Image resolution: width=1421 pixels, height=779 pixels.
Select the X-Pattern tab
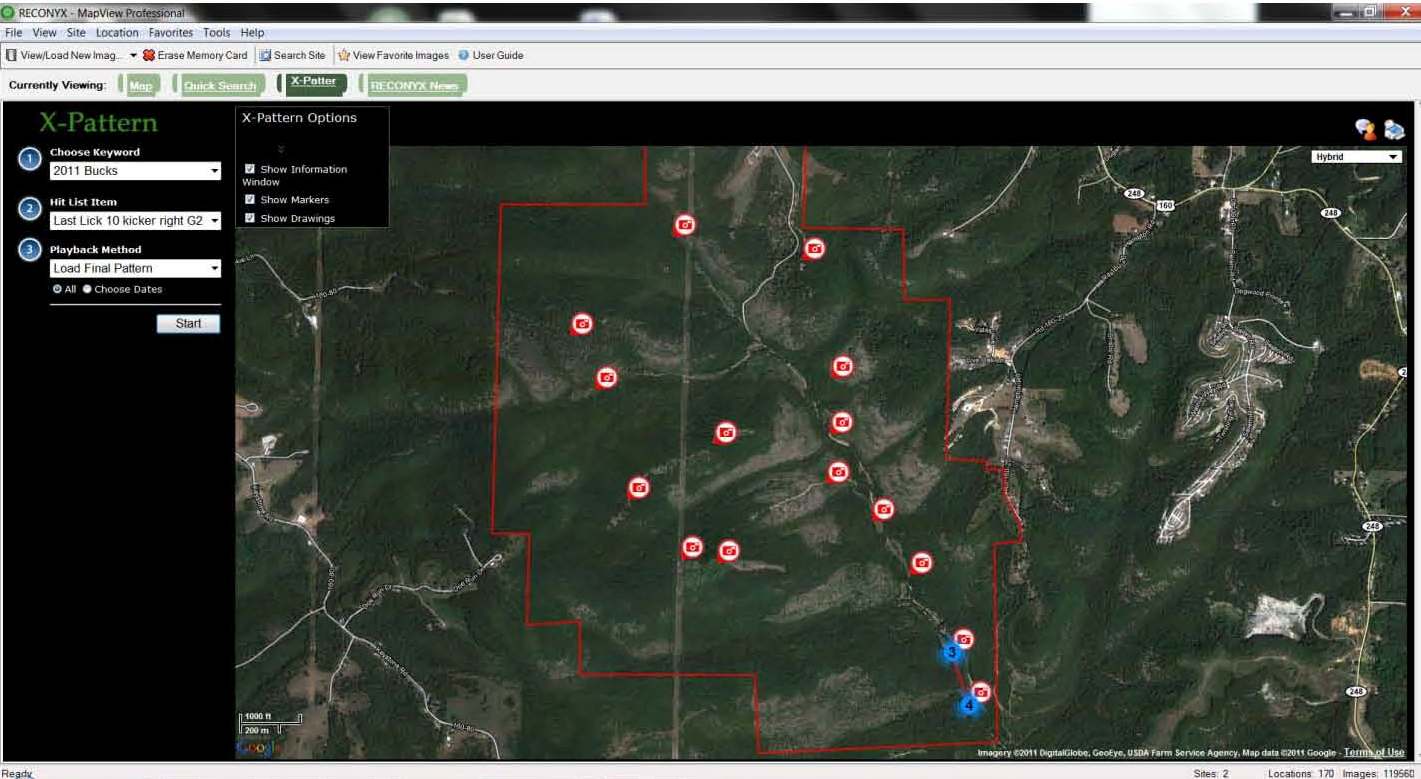[x=313, y=83]
